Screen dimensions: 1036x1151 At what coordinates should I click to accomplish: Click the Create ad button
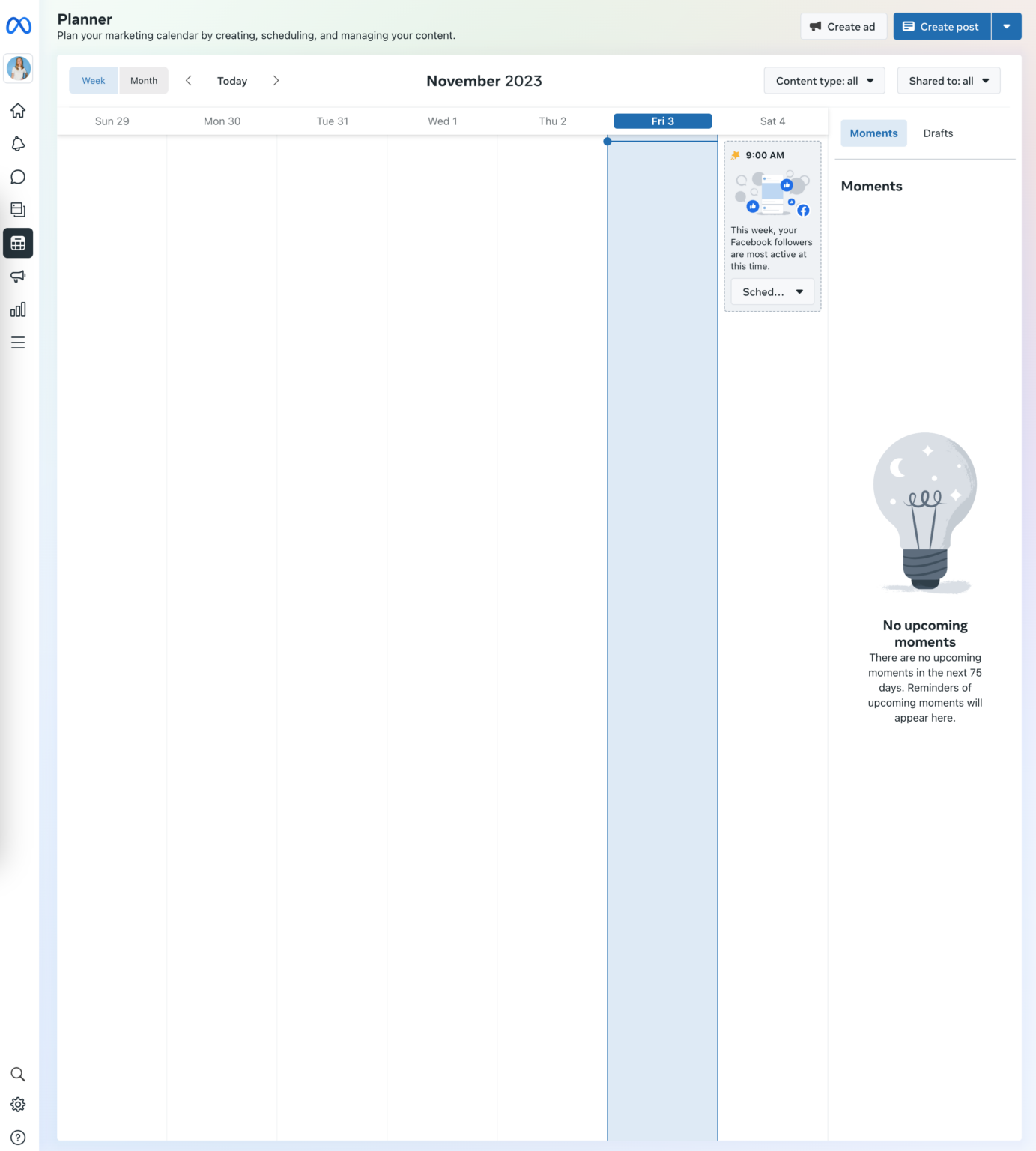pos(843,25)
